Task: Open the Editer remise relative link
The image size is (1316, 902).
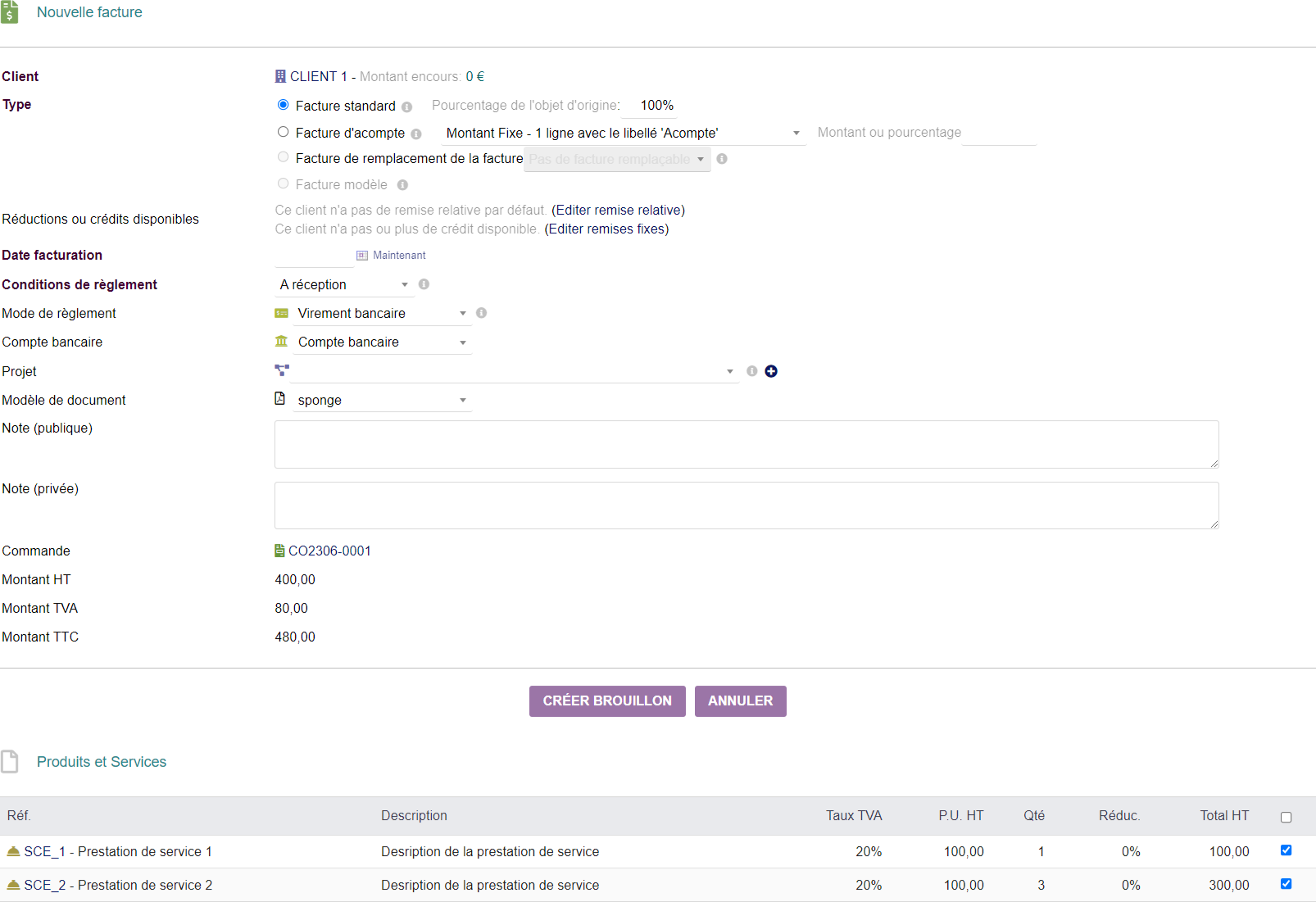Action: tap(619, 211)
